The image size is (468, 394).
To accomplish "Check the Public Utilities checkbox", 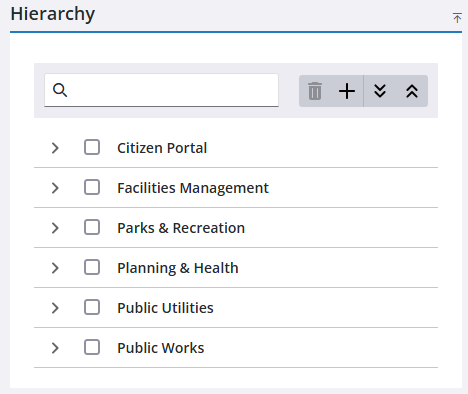I will [x=92, y=307].
